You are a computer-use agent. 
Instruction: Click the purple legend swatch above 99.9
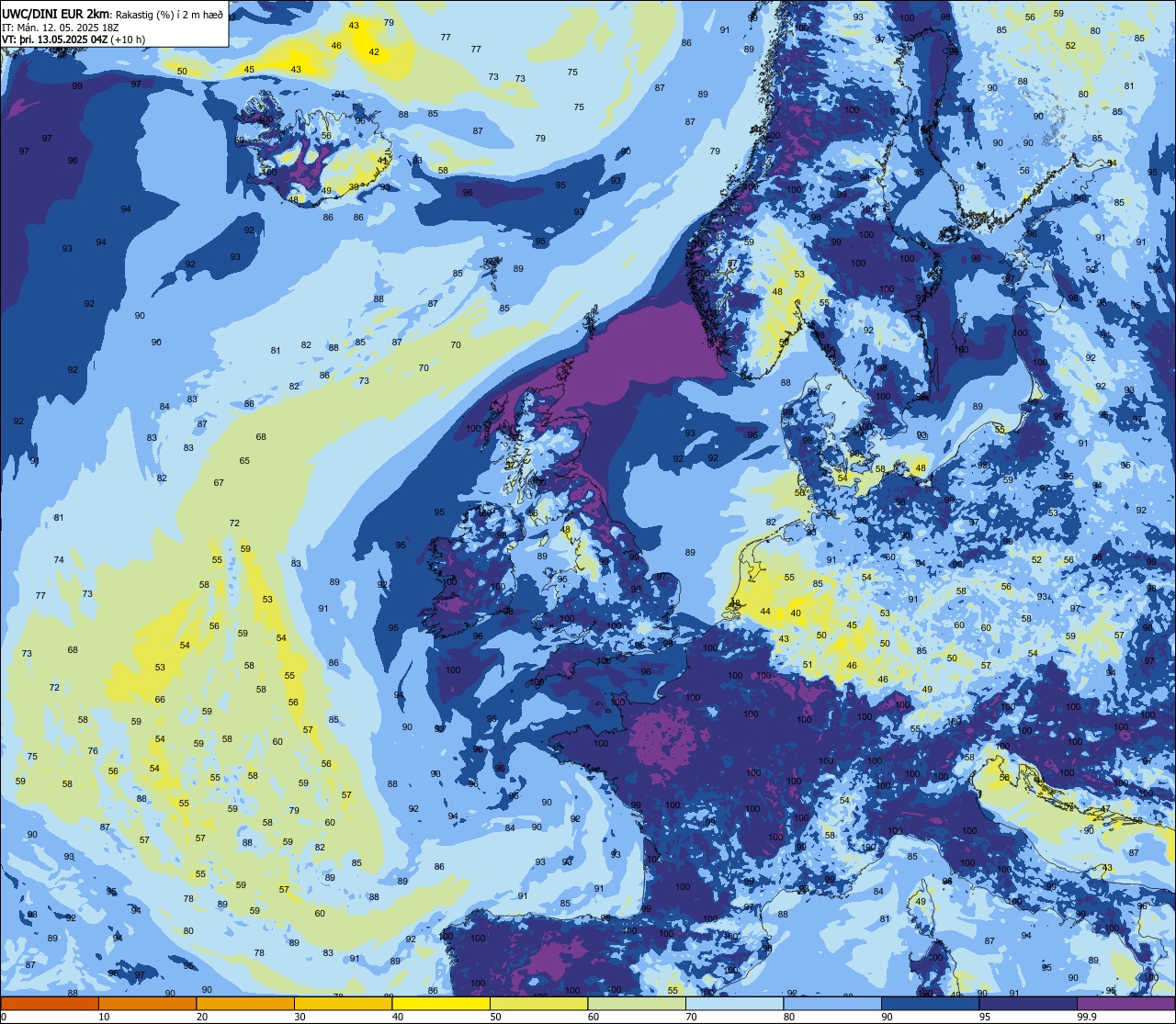pos(1125,1004)
